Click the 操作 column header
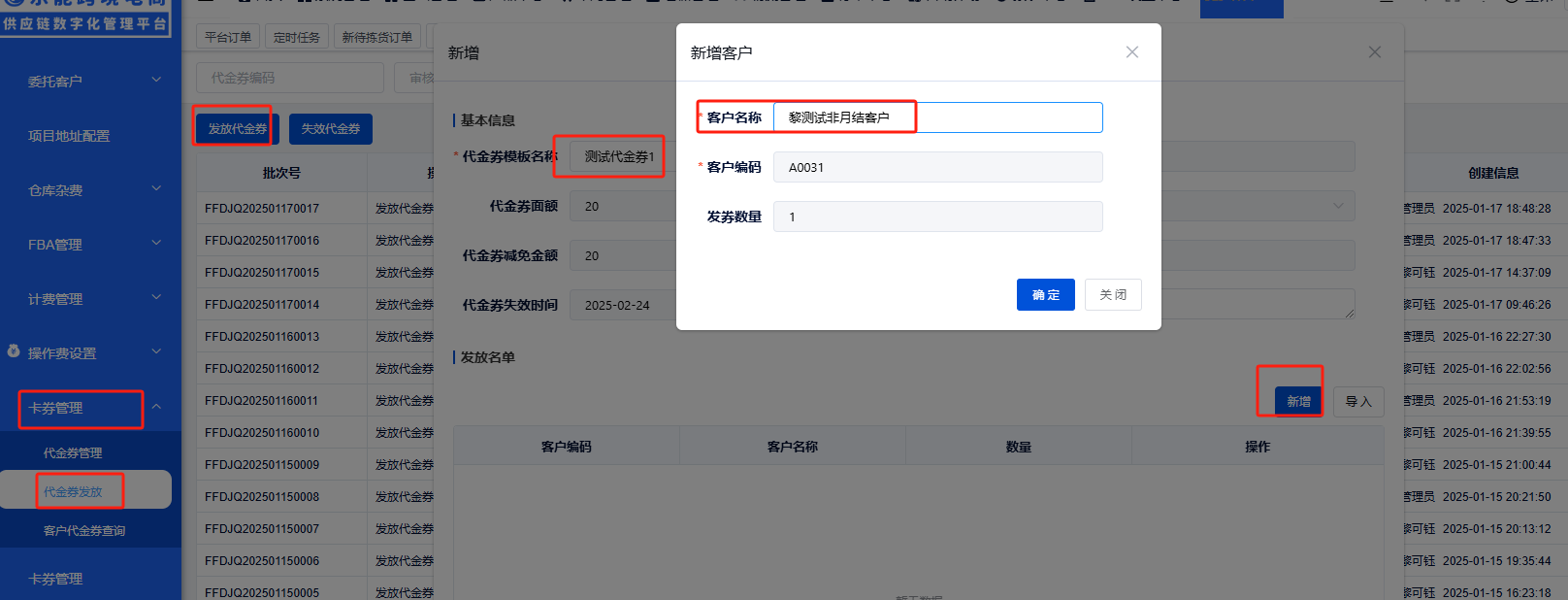Viewport: 1568px width, 600px height. click(1258, 447)
